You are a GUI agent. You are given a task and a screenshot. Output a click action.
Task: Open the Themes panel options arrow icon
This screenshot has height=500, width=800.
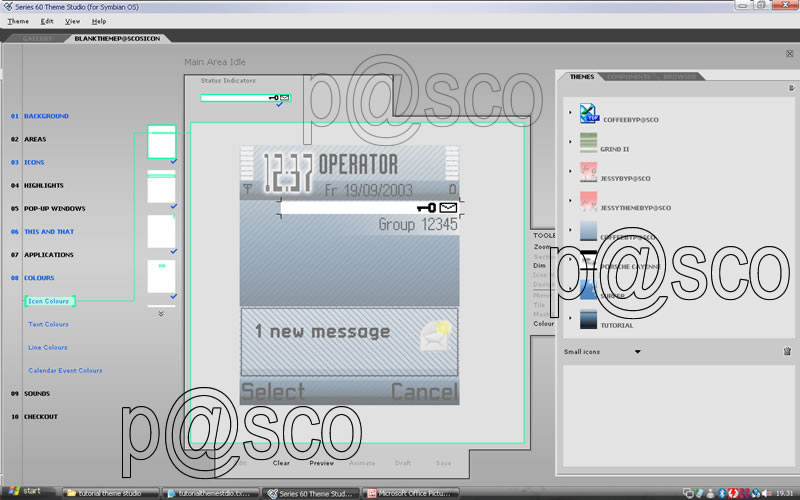point(791,88)
